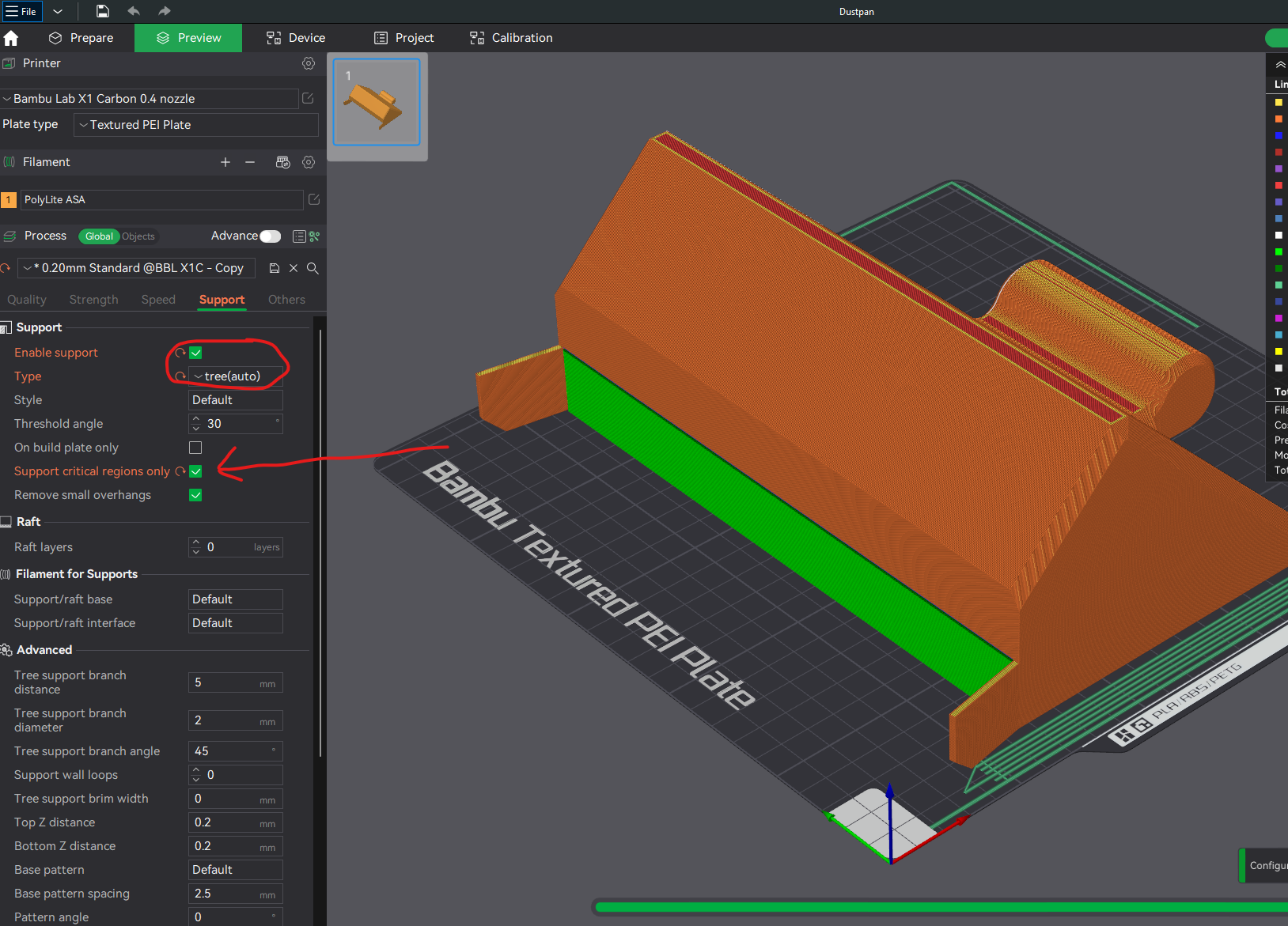Screen dimensions: 1288x926
Task: Select plate 1 thumbnail
Action: tap(377, 102)
